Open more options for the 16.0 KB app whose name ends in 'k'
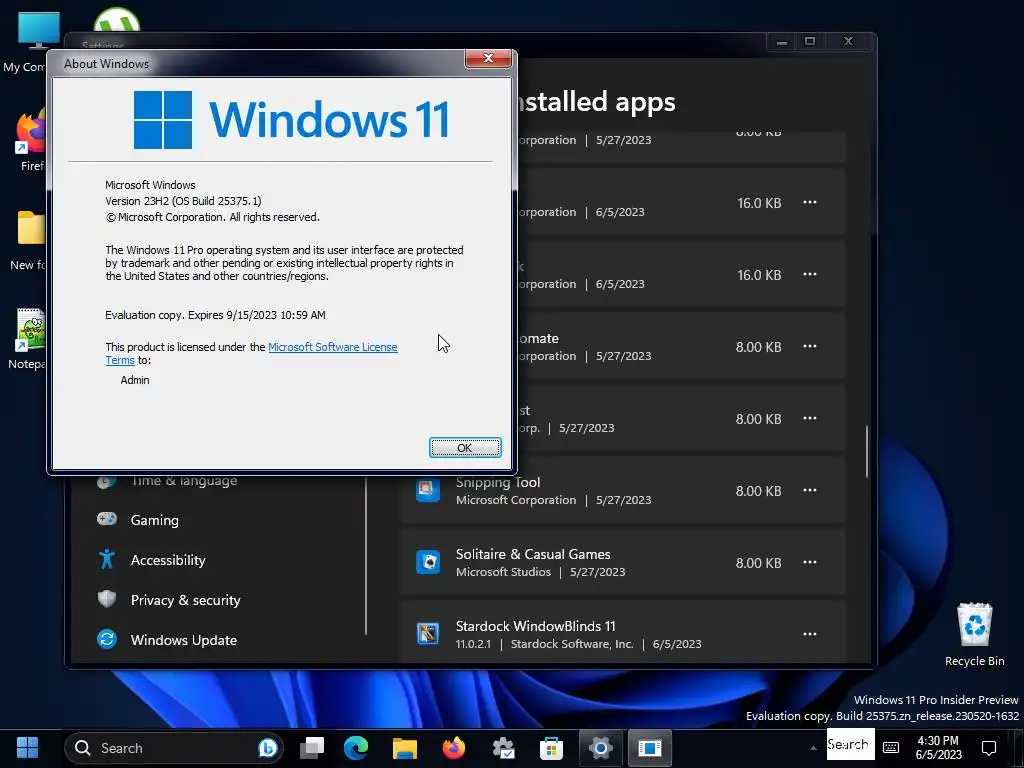The image size is (1024, 768). pos(810,274)
